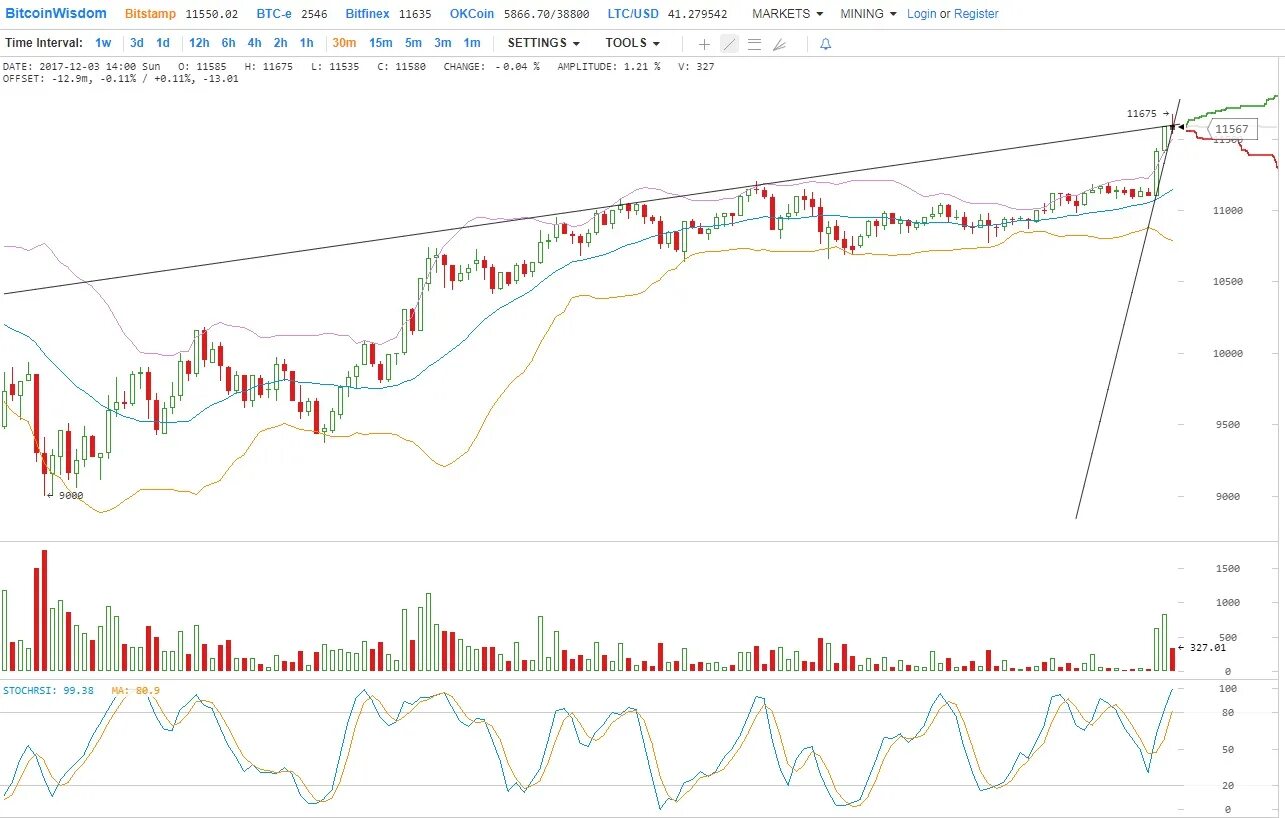Viewport: 1285px width, 818px height.
Task: Click the 11675 high price marker
Action: [1148, 114]
